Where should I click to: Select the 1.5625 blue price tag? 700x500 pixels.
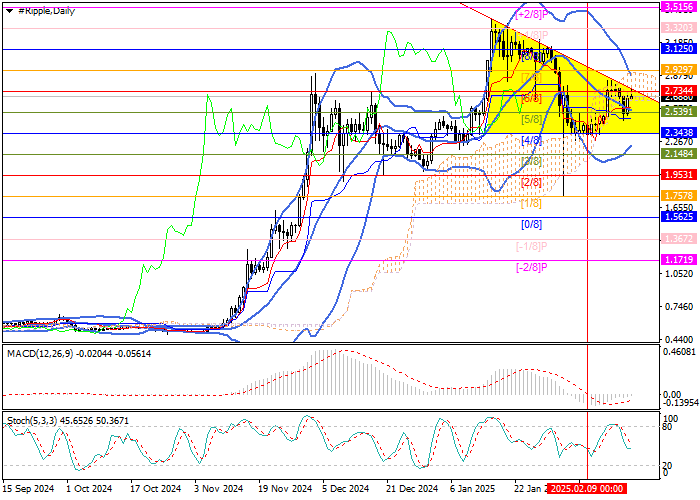pyautogui.click(x=679, y=216)
